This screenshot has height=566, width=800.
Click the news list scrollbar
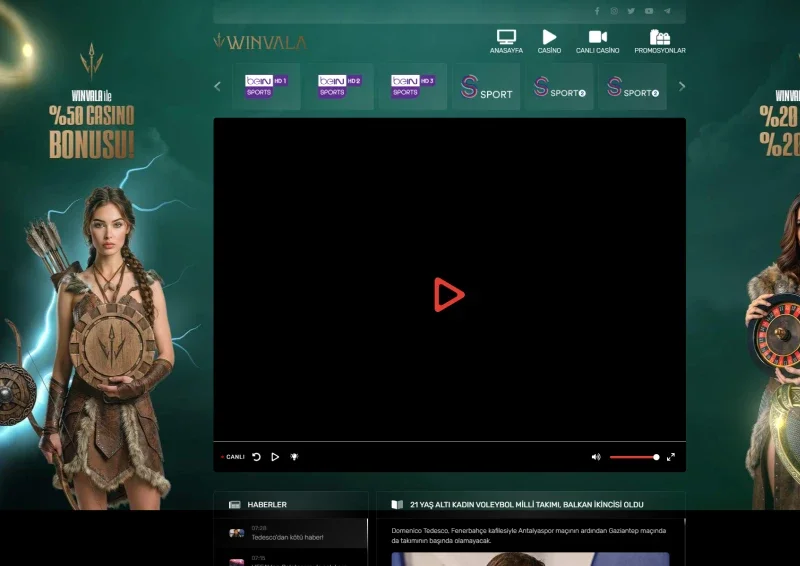[x=367, y=542]
